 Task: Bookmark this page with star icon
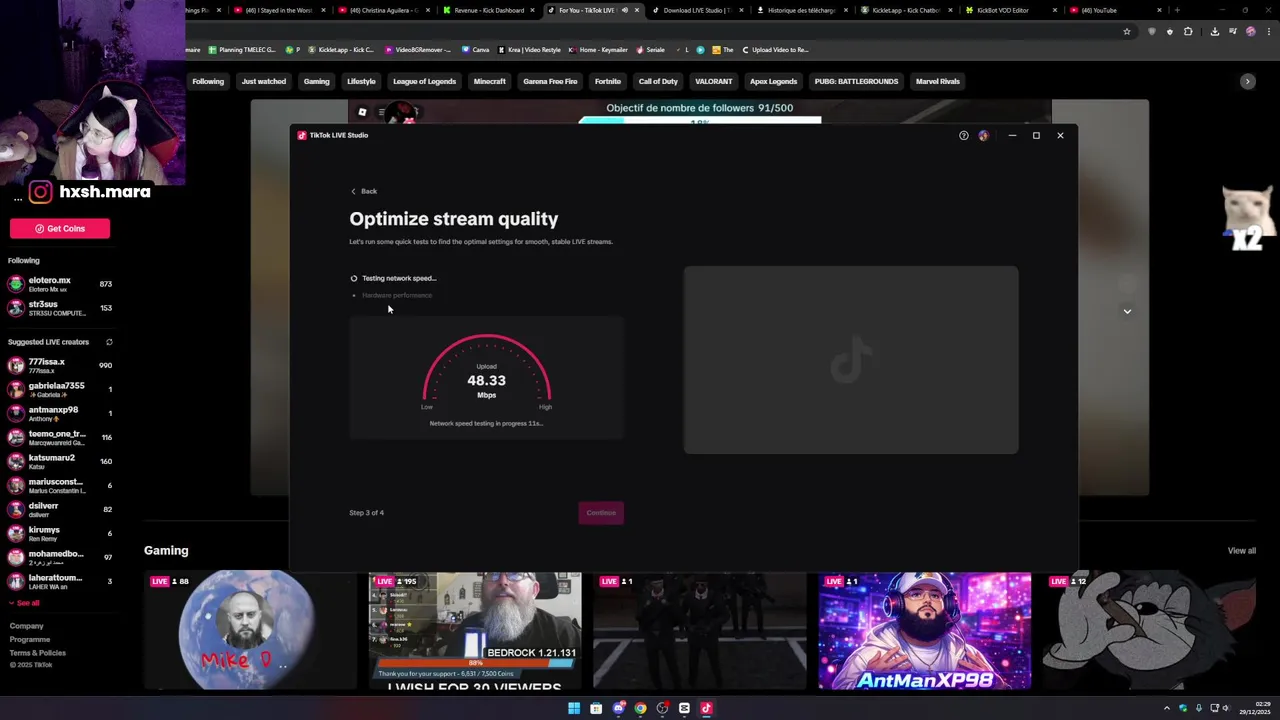point(1127,31)
